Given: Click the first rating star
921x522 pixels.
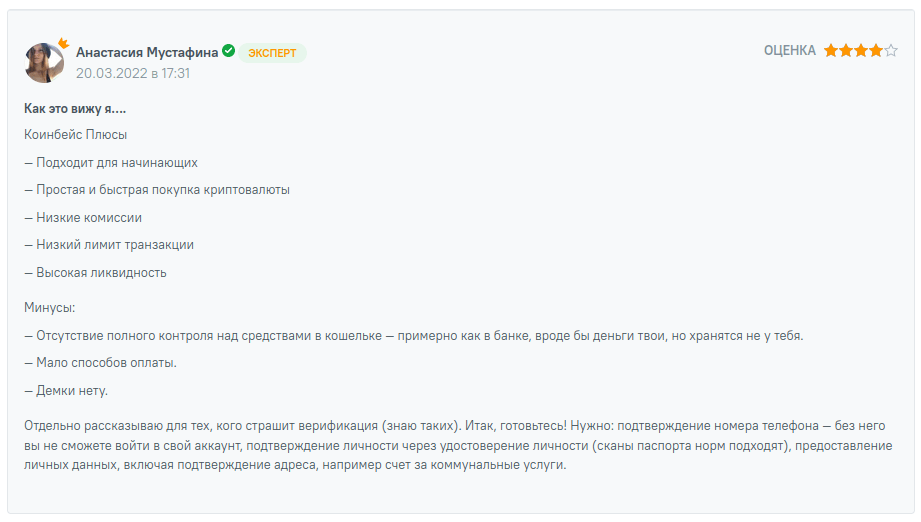Looking at the screenshot, I should coord(830,51).
